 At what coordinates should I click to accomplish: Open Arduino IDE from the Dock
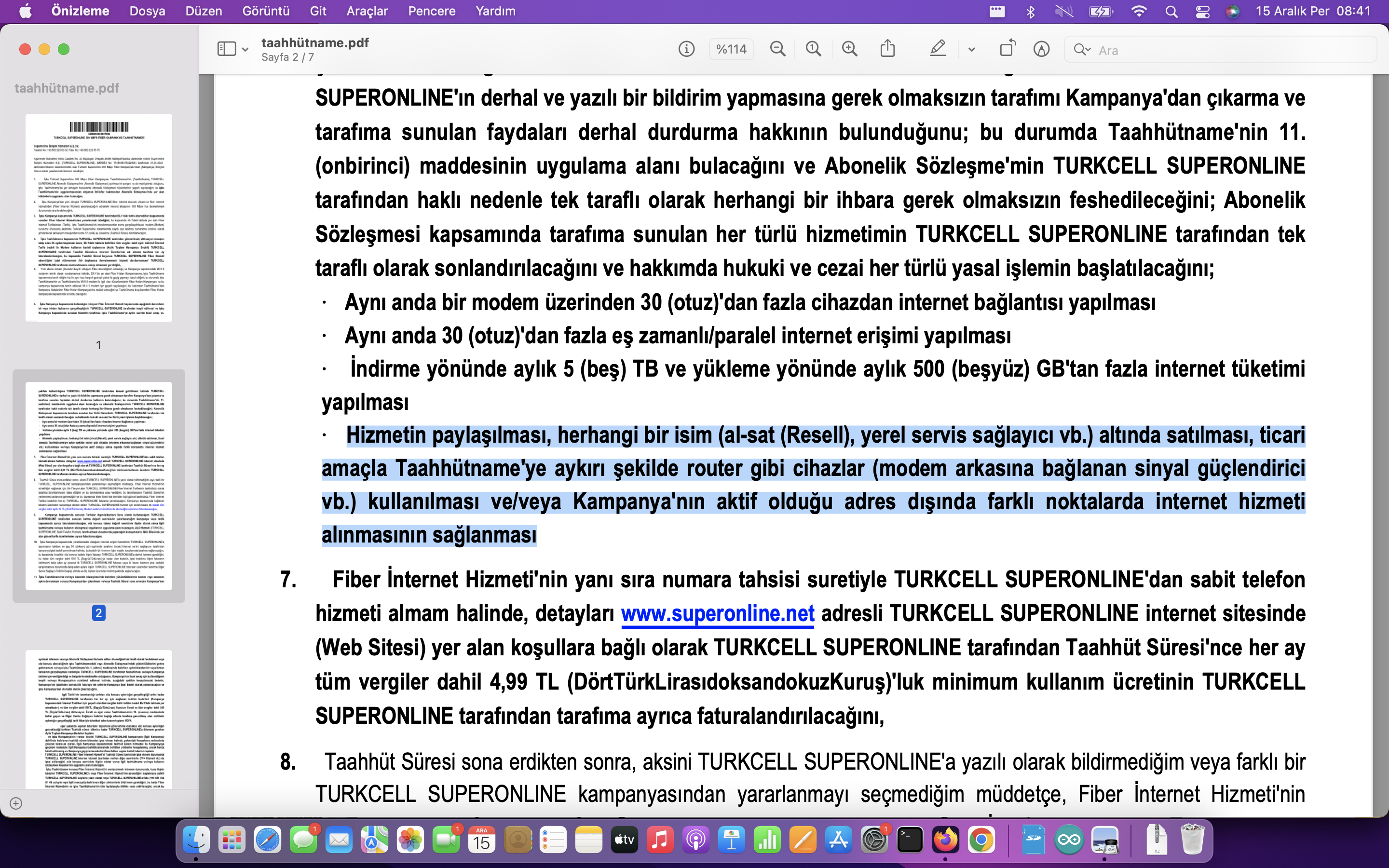coord(1069,840)
